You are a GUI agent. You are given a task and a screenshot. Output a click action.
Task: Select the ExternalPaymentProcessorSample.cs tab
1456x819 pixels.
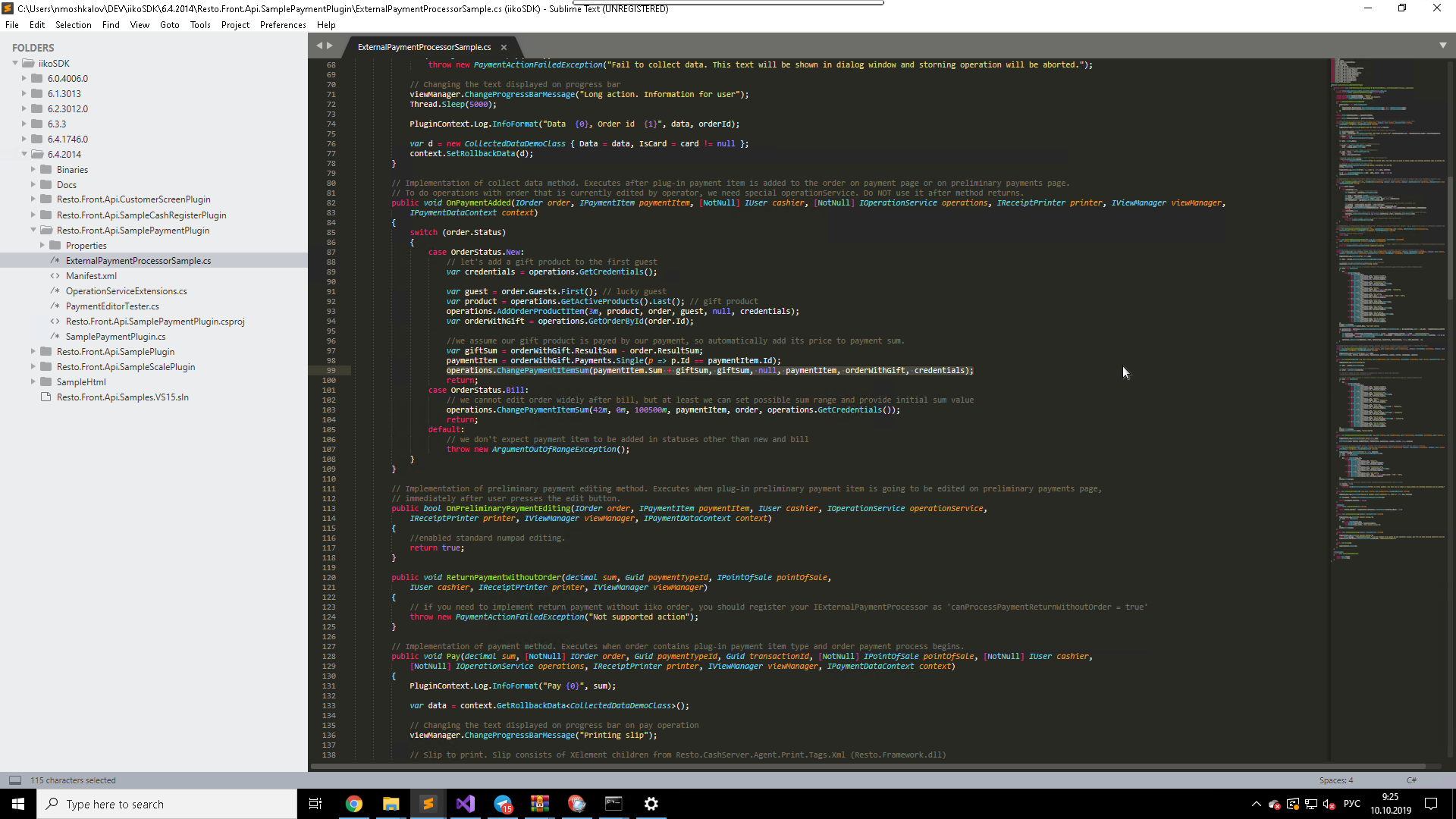point(423,47)
